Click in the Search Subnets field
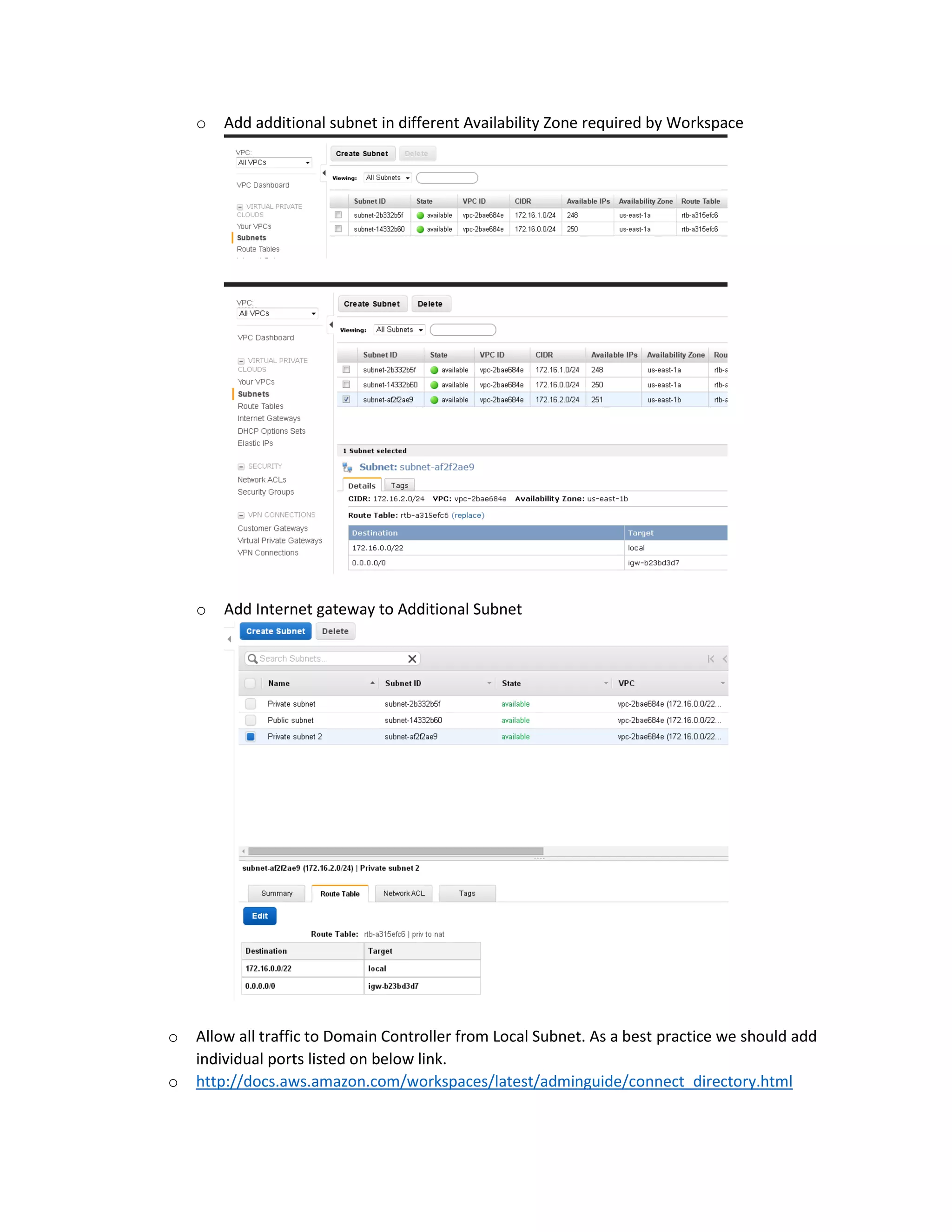The width and height of the screenshot is (952, 1232). point(331,658)
